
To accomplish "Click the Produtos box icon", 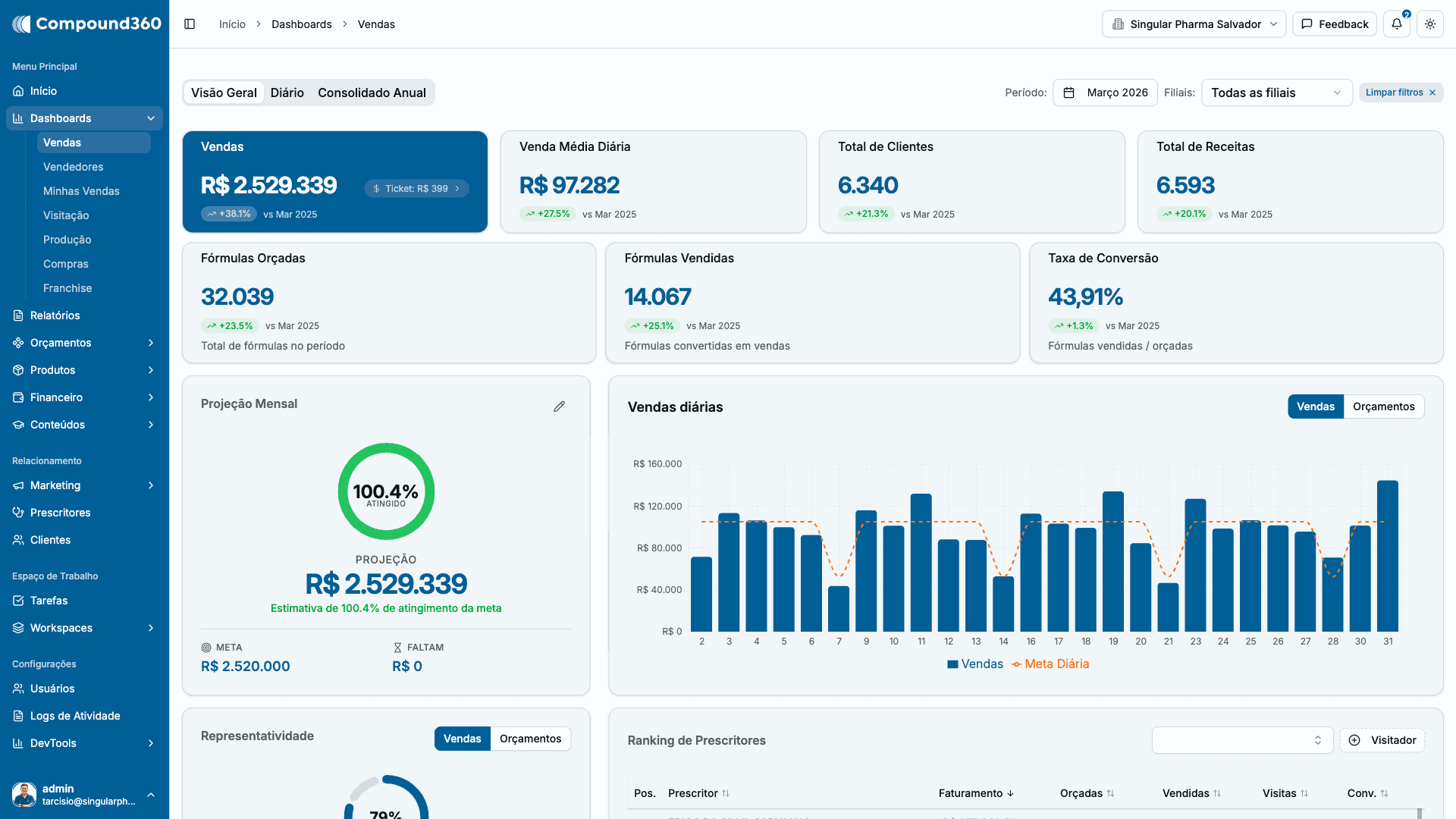I will coord(18,370).
